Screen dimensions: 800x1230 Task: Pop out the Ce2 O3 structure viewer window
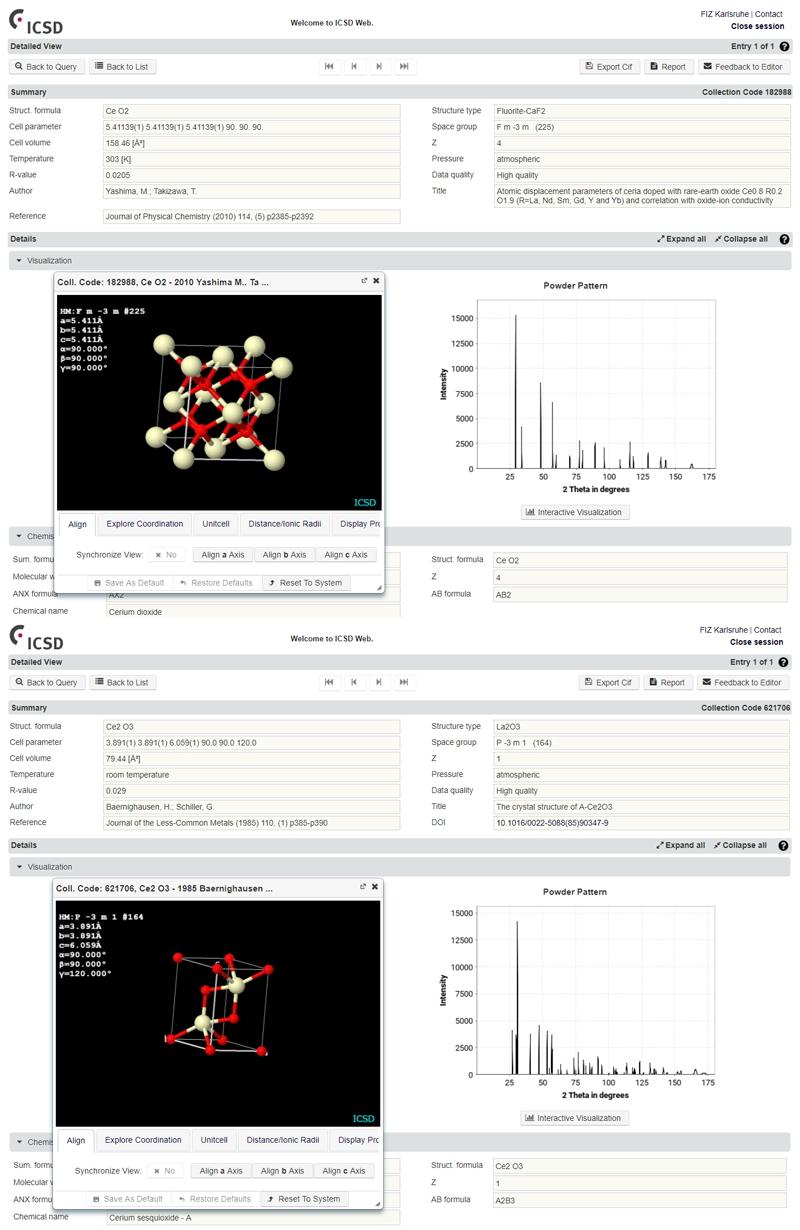(363, 886)
